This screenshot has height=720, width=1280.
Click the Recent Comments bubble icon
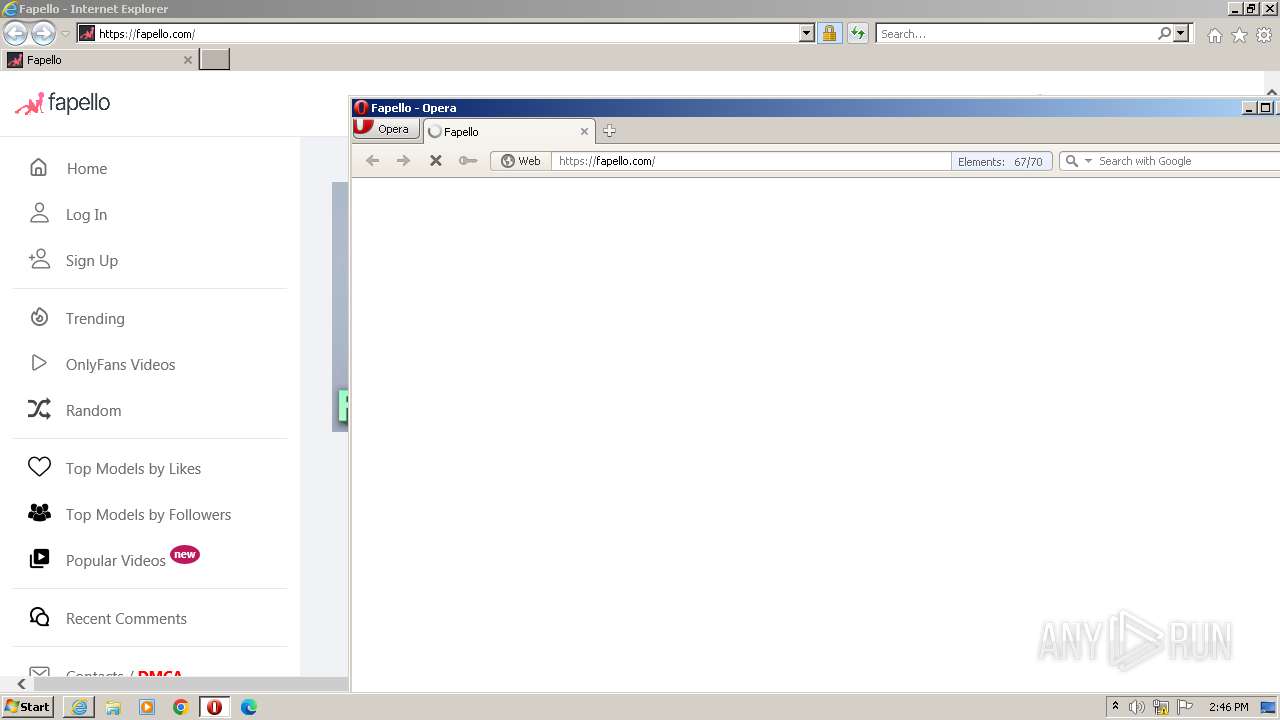[39, 617]
